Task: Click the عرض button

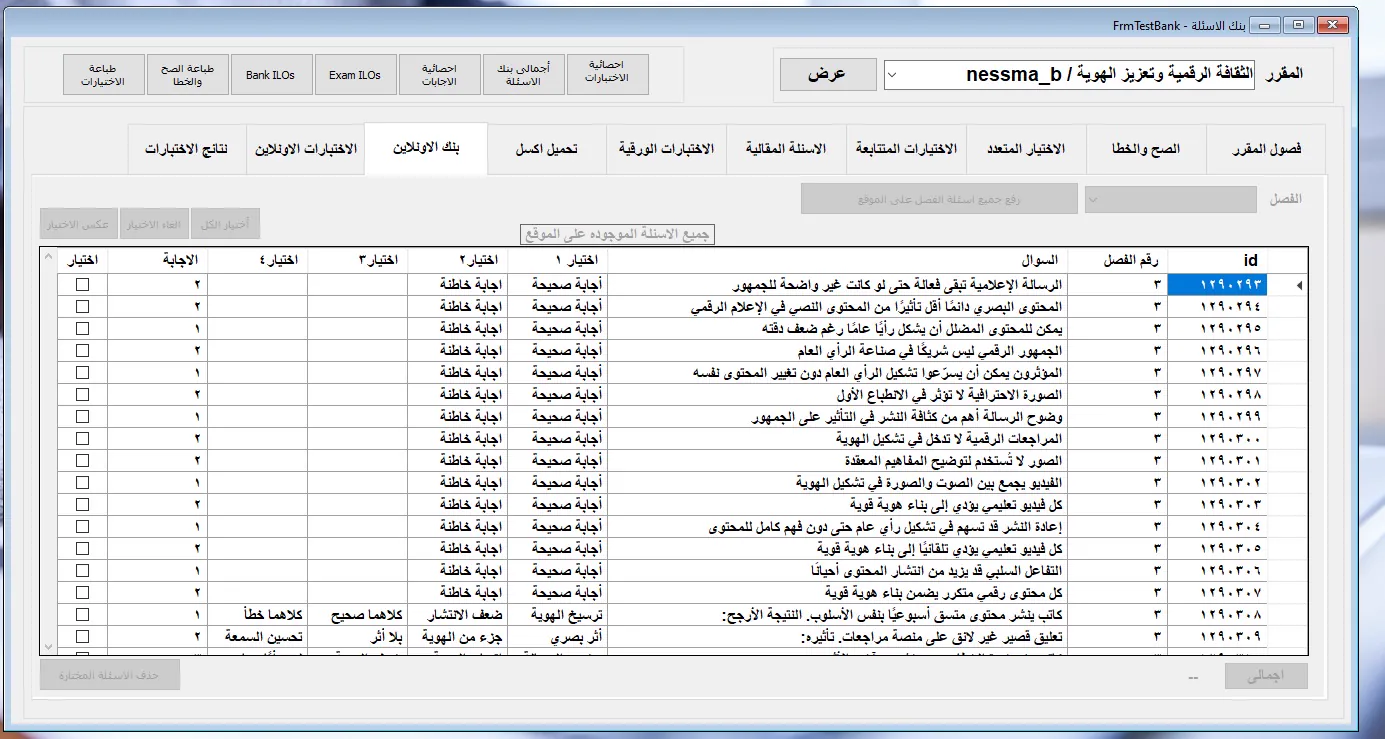Action: click(828, 74)
